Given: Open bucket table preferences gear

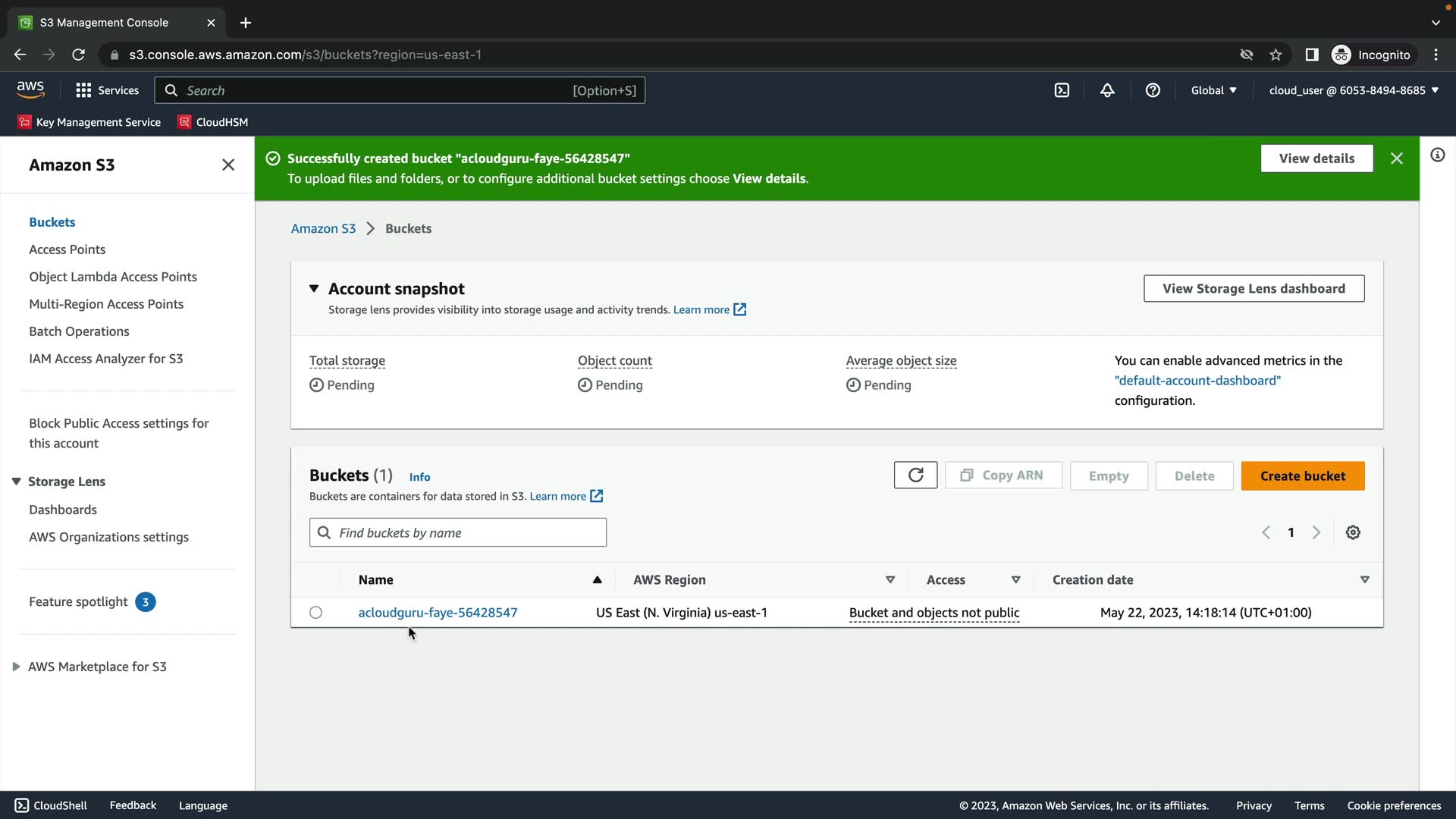Looking at the screenshot, I should coord(1353,532).
